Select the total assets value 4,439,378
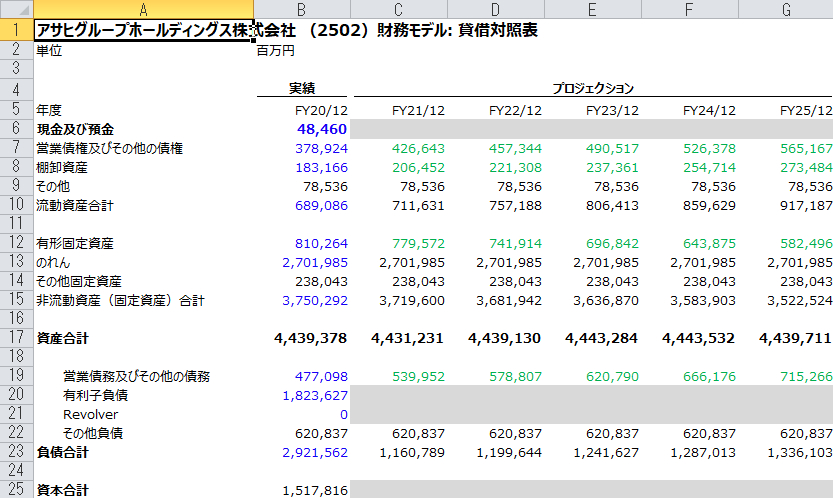 (311, 338)
